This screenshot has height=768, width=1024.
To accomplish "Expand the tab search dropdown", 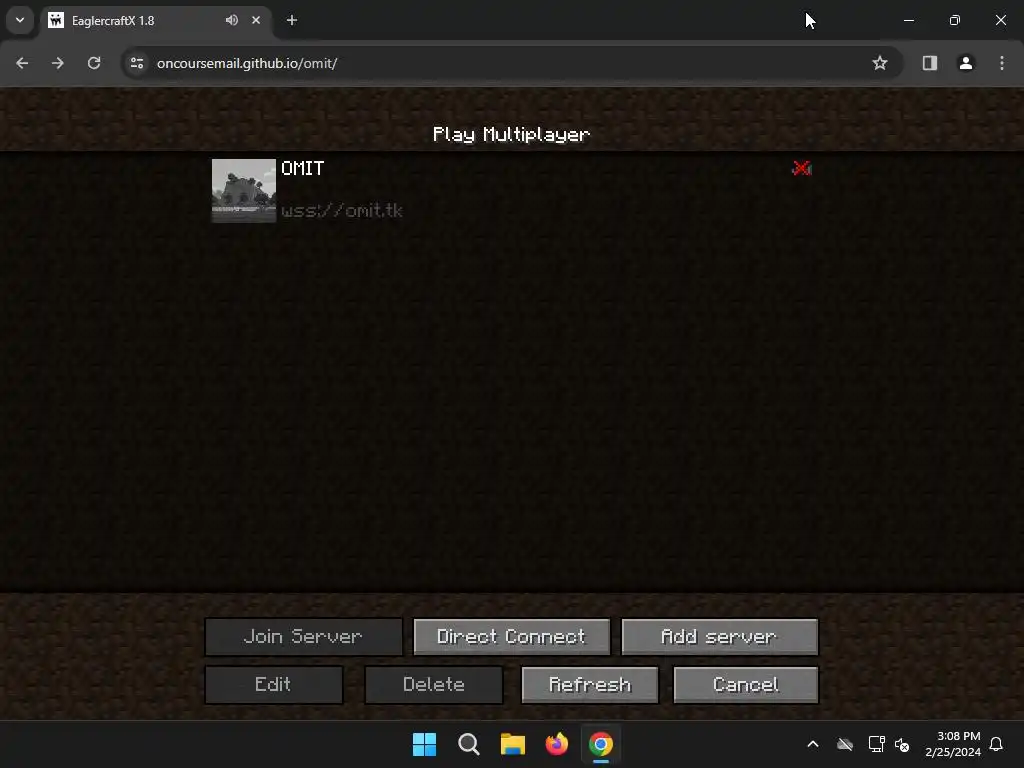I will coord(20,20).
